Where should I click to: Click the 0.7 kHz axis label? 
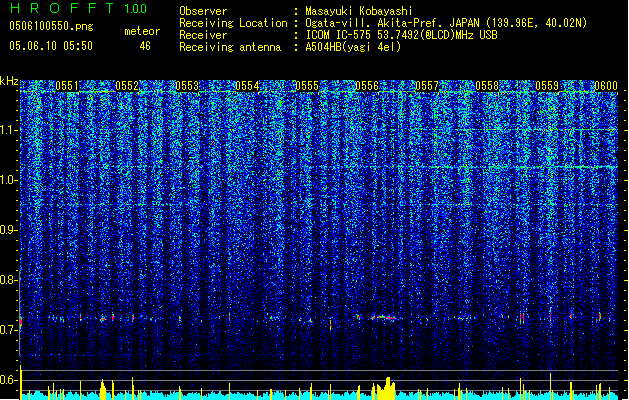click(x=9, y=330)
